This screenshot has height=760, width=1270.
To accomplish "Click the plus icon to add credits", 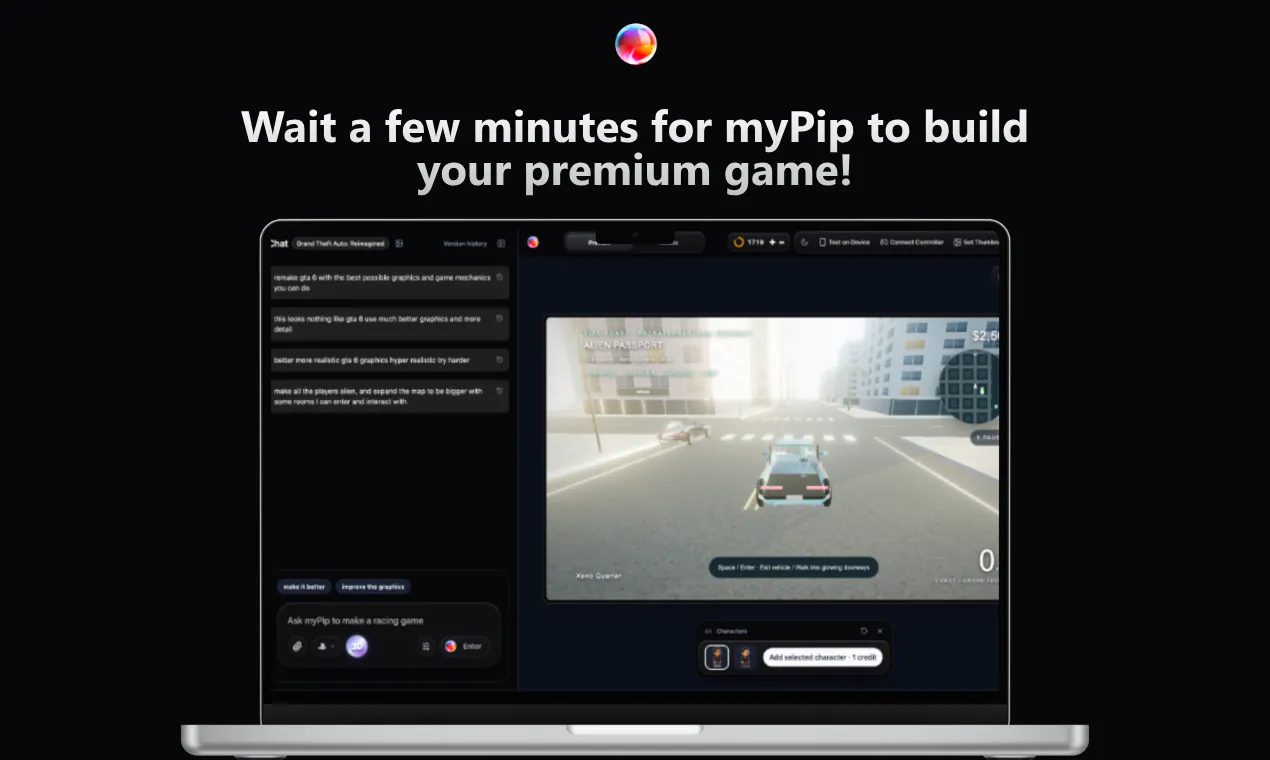I will 771,242.
